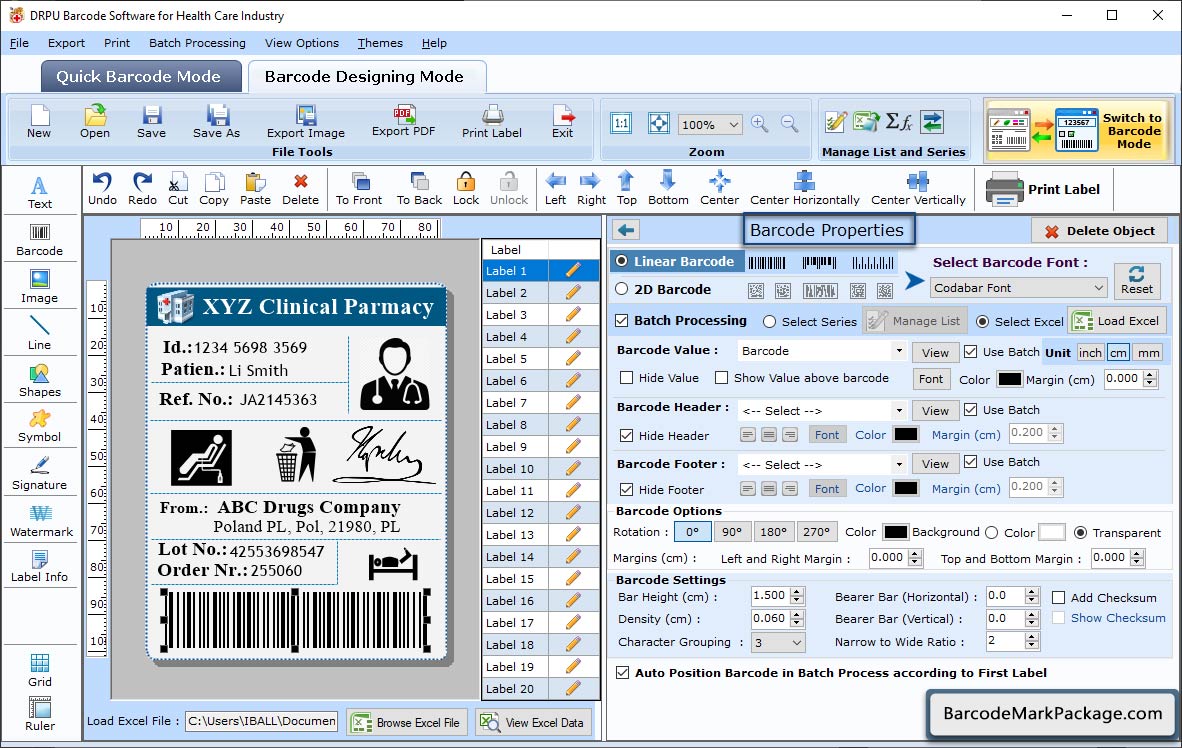Select the Signature tool

point(40,474)
